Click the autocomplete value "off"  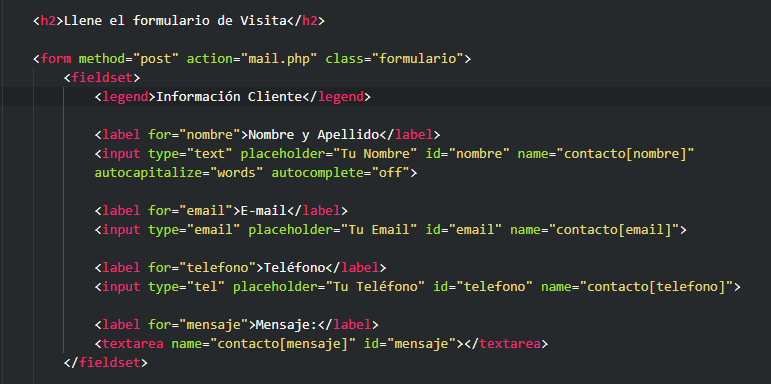tap(390, 173)
